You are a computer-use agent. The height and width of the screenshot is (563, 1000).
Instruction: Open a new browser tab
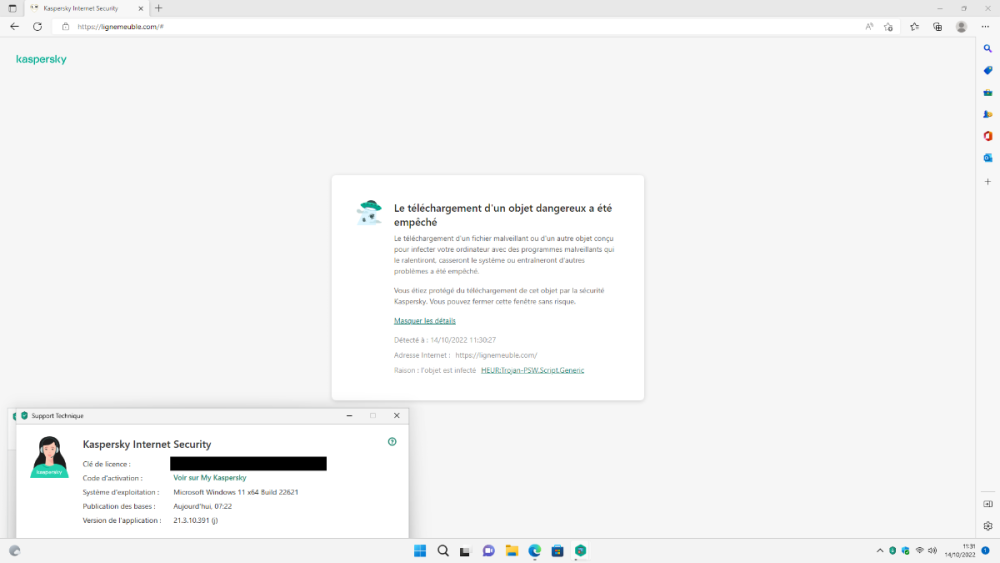[159, 8]
